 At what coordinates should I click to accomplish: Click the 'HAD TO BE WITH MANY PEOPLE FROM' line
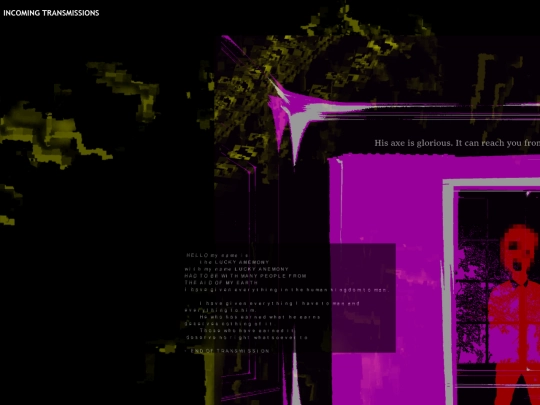click(245, 276)
